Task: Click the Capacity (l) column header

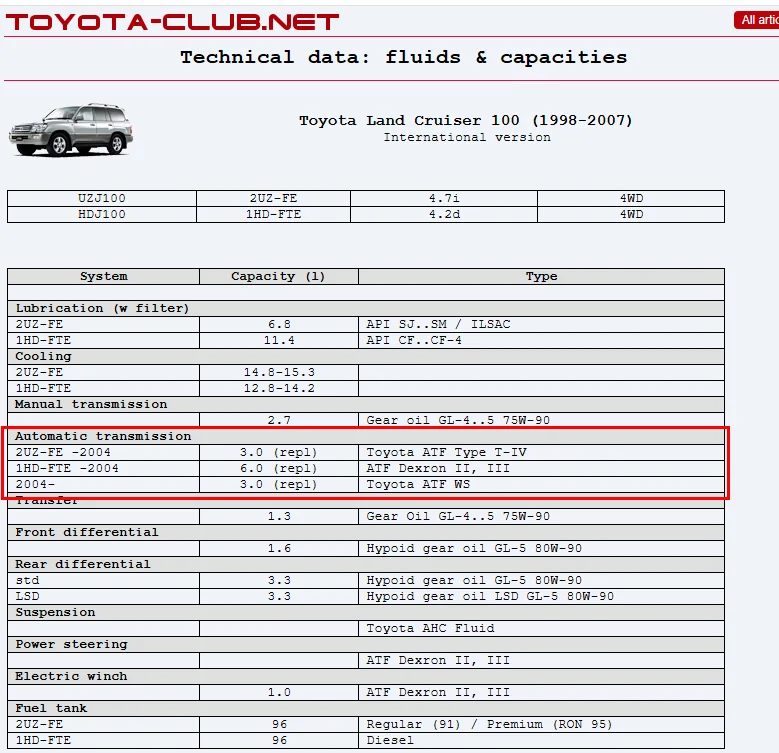Action: click(278, 276)
